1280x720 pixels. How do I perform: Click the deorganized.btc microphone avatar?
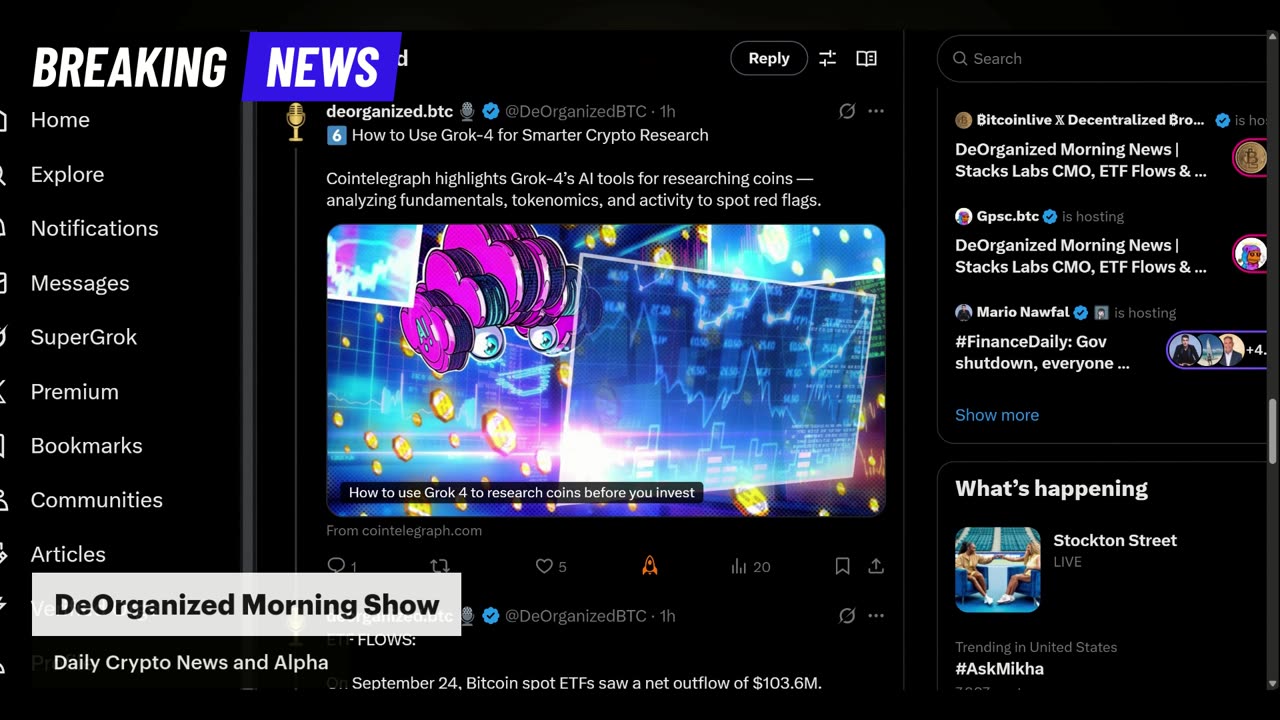(x=296, y=121)
